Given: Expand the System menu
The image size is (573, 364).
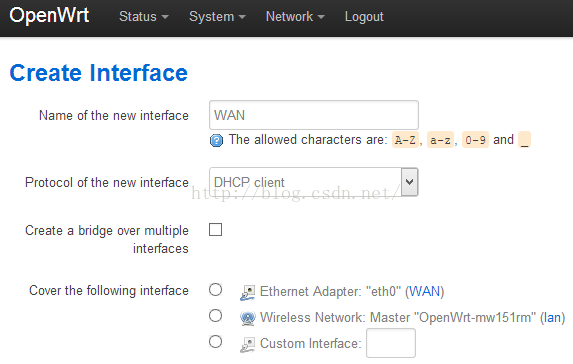Looking at the screenshot, I should tap(217, 16).
